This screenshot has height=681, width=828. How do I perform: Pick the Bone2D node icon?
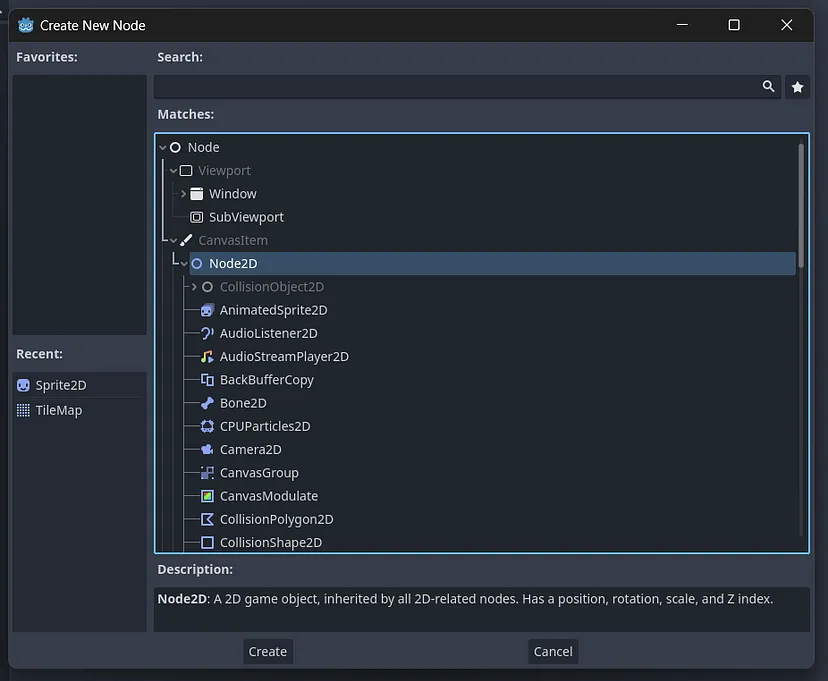pos(207,403)
